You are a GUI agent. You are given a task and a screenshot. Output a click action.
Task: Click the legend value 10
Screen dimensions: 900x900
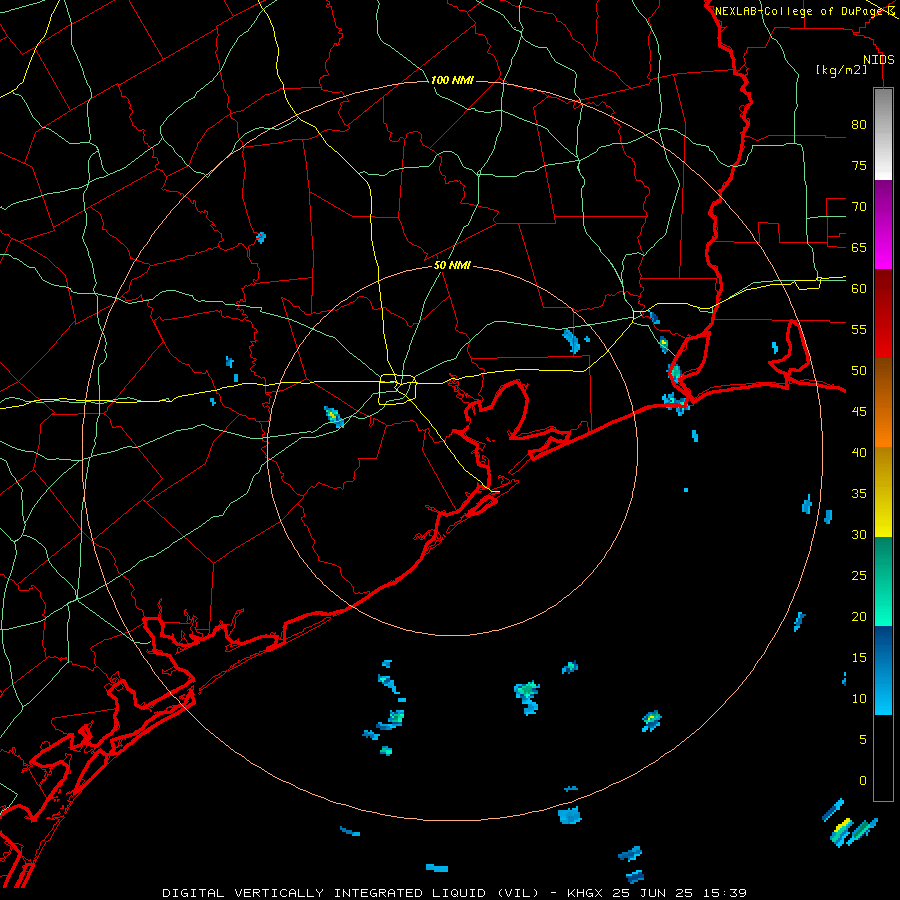(x=859, y=699)
